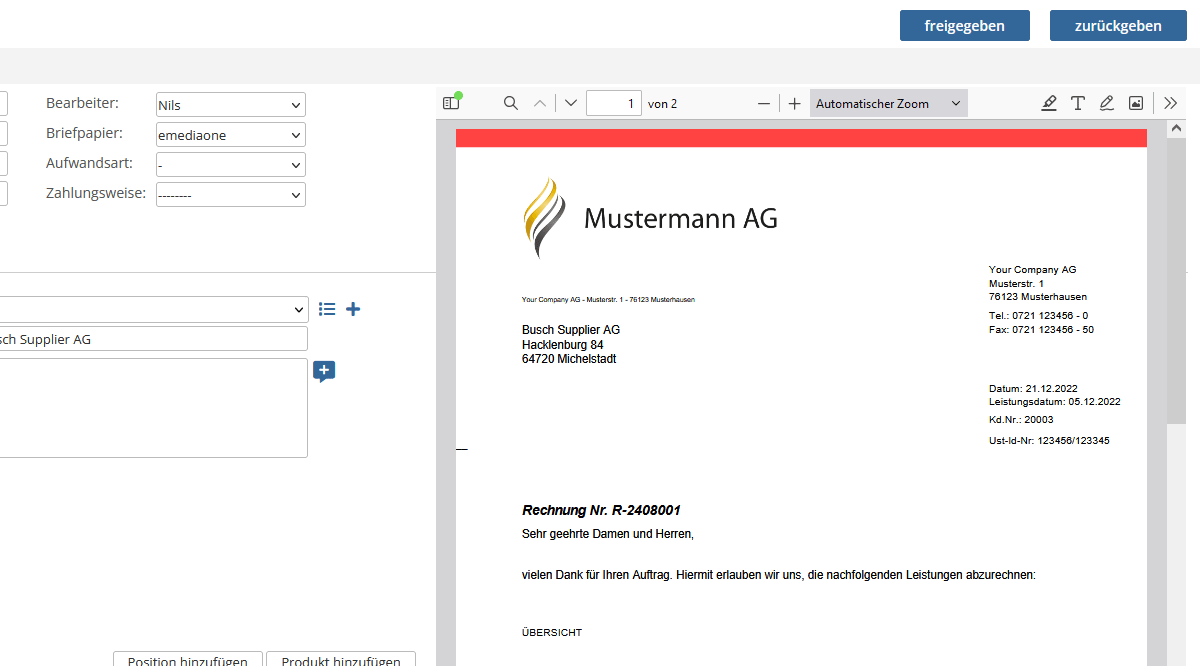Click the freigegeben button

click(964, 26)
